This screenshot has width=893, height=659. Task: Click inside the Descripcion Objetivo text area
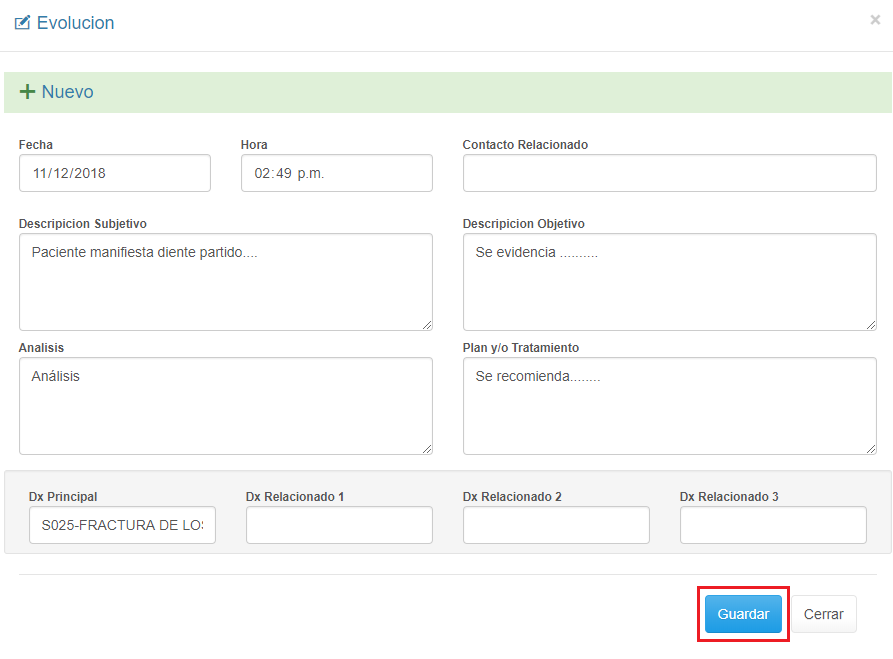(x=669, y=282)
